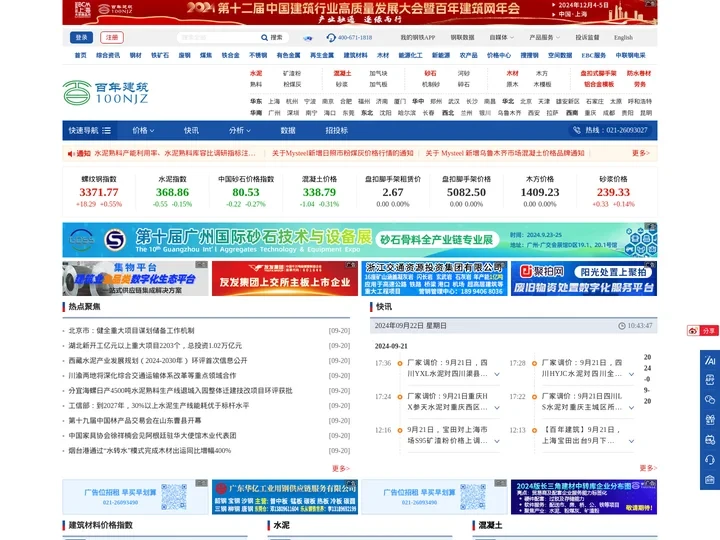This screenshot has width=720, height=540.
Task: Open headline 第十九届中国林产品交易会在山东曹县开幕
Action: (x=135, y=421)
